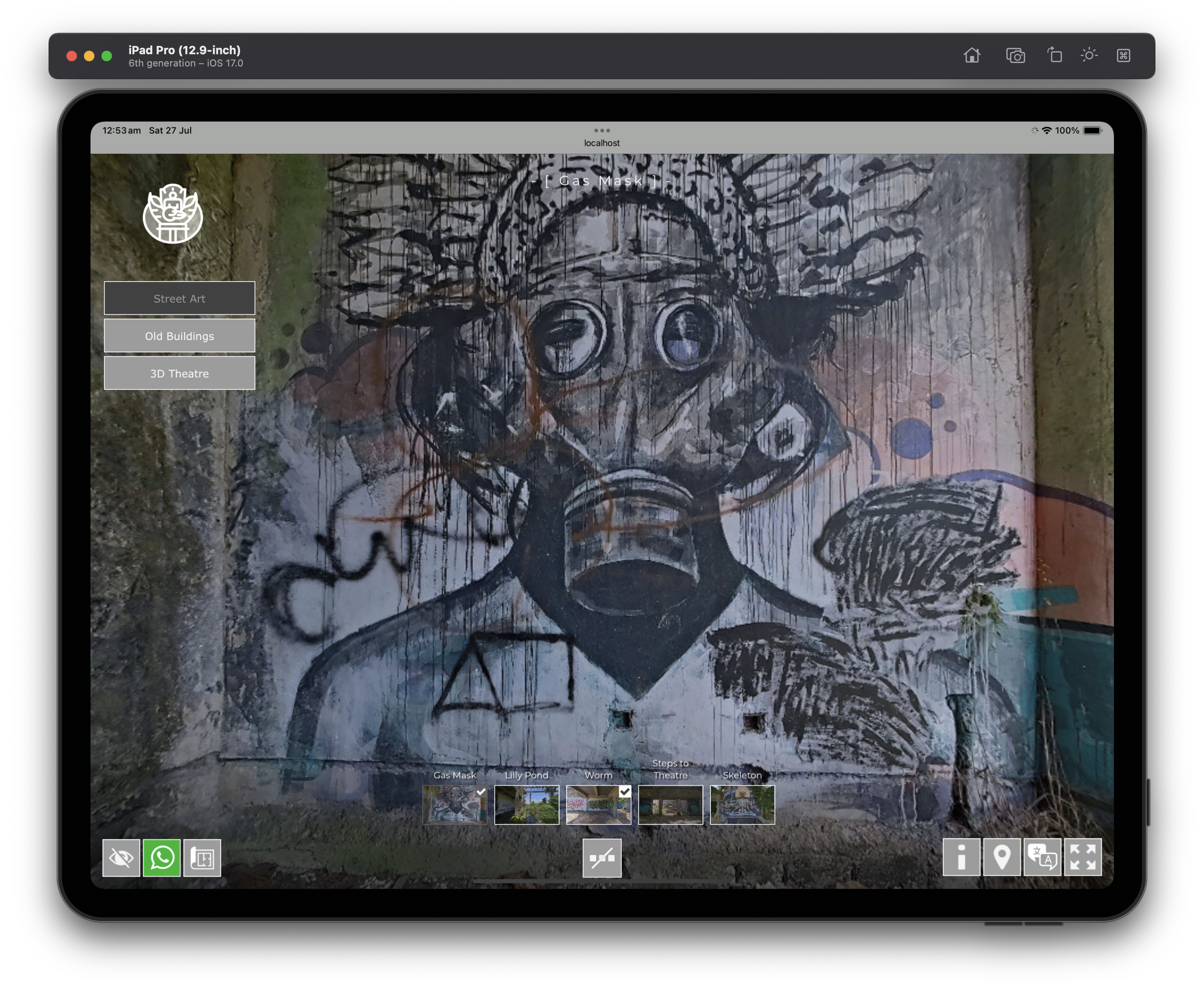Open the 3D Theatre section
The image size is (1204, 996).
coord(180,373)
